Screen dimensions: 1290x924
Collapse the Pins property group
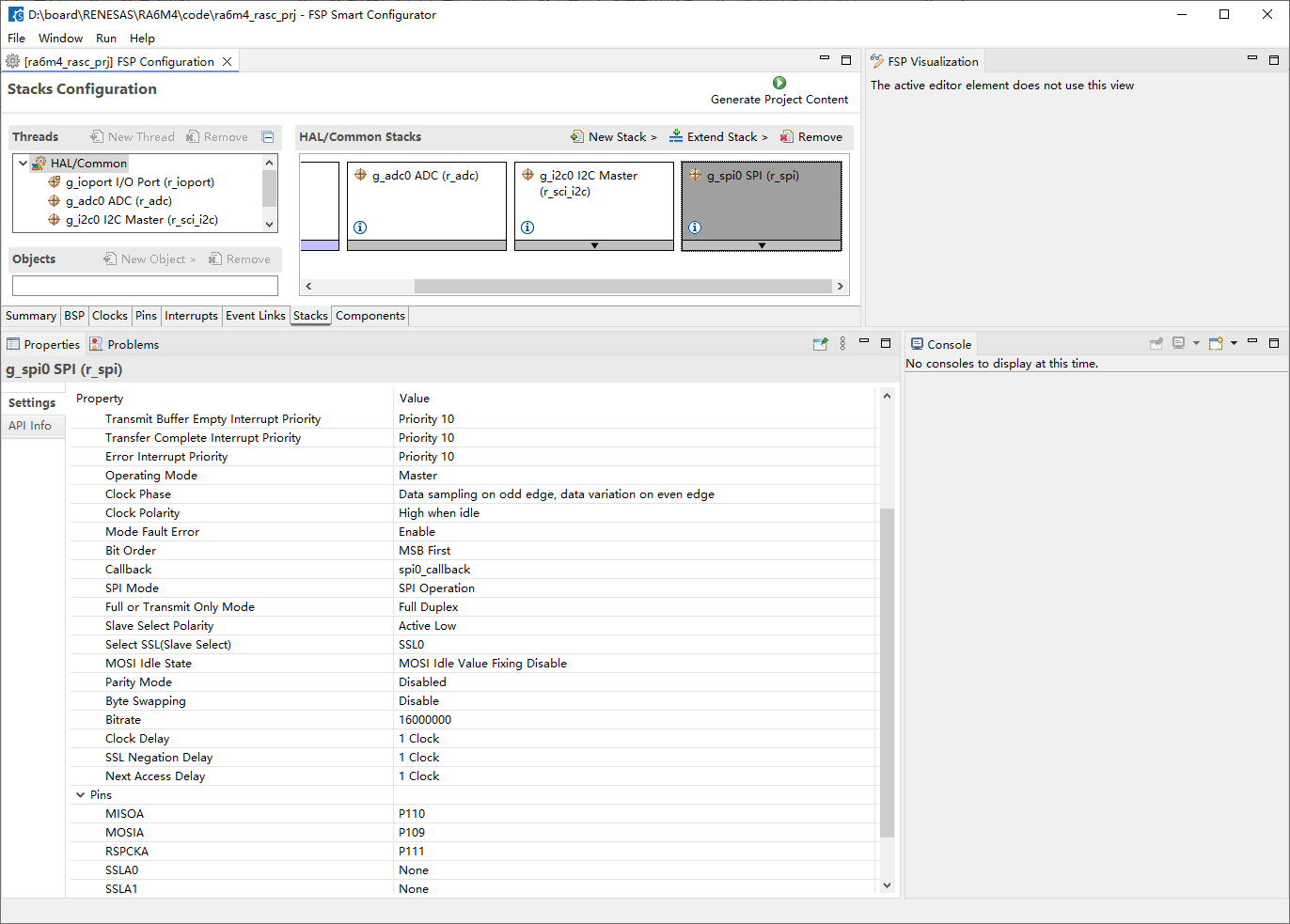point(81,795)
